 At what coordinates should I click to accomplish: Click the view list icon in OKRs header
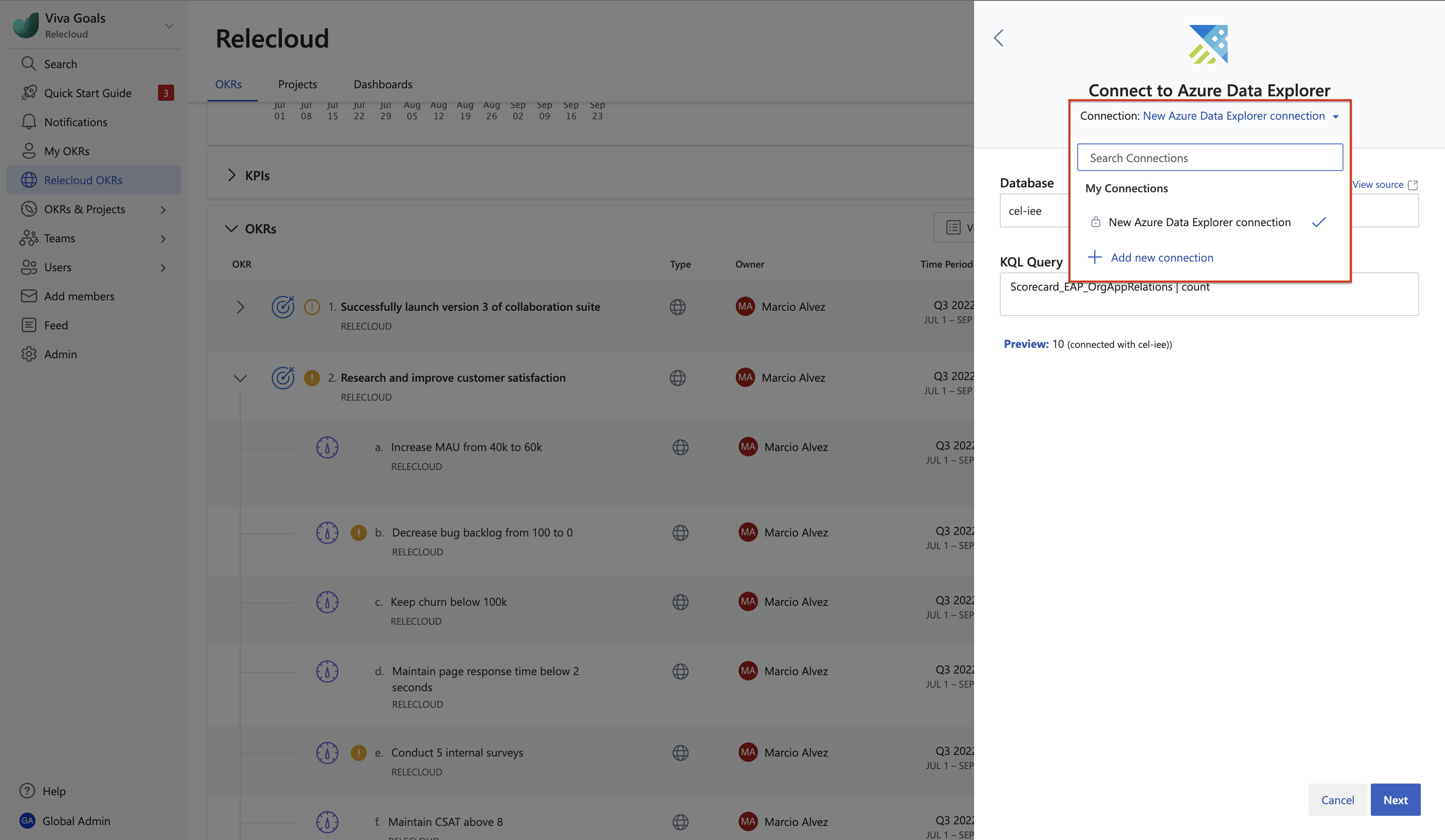[x=954, y=228]
